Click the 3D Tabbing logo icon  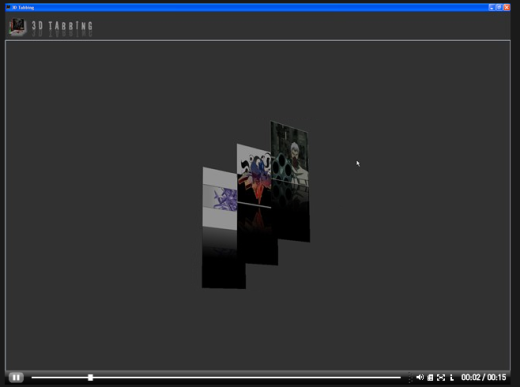18,27
